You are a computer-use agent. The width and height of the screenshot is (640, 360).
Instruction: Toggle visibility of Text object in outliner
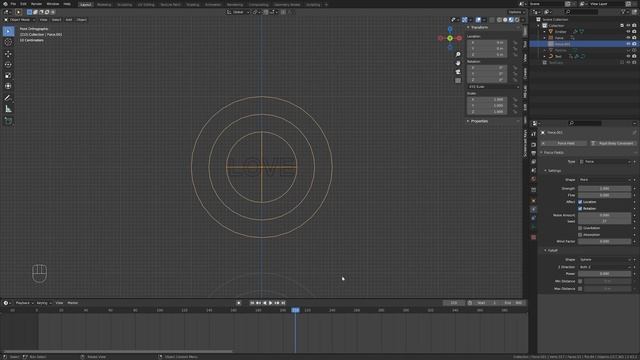[628, 56]
